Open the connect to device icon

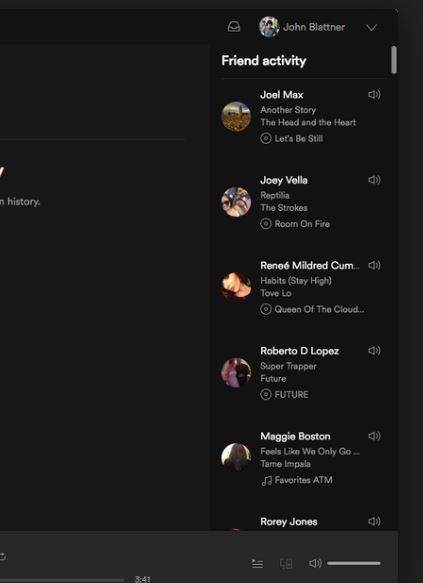(x=286, y=564)
